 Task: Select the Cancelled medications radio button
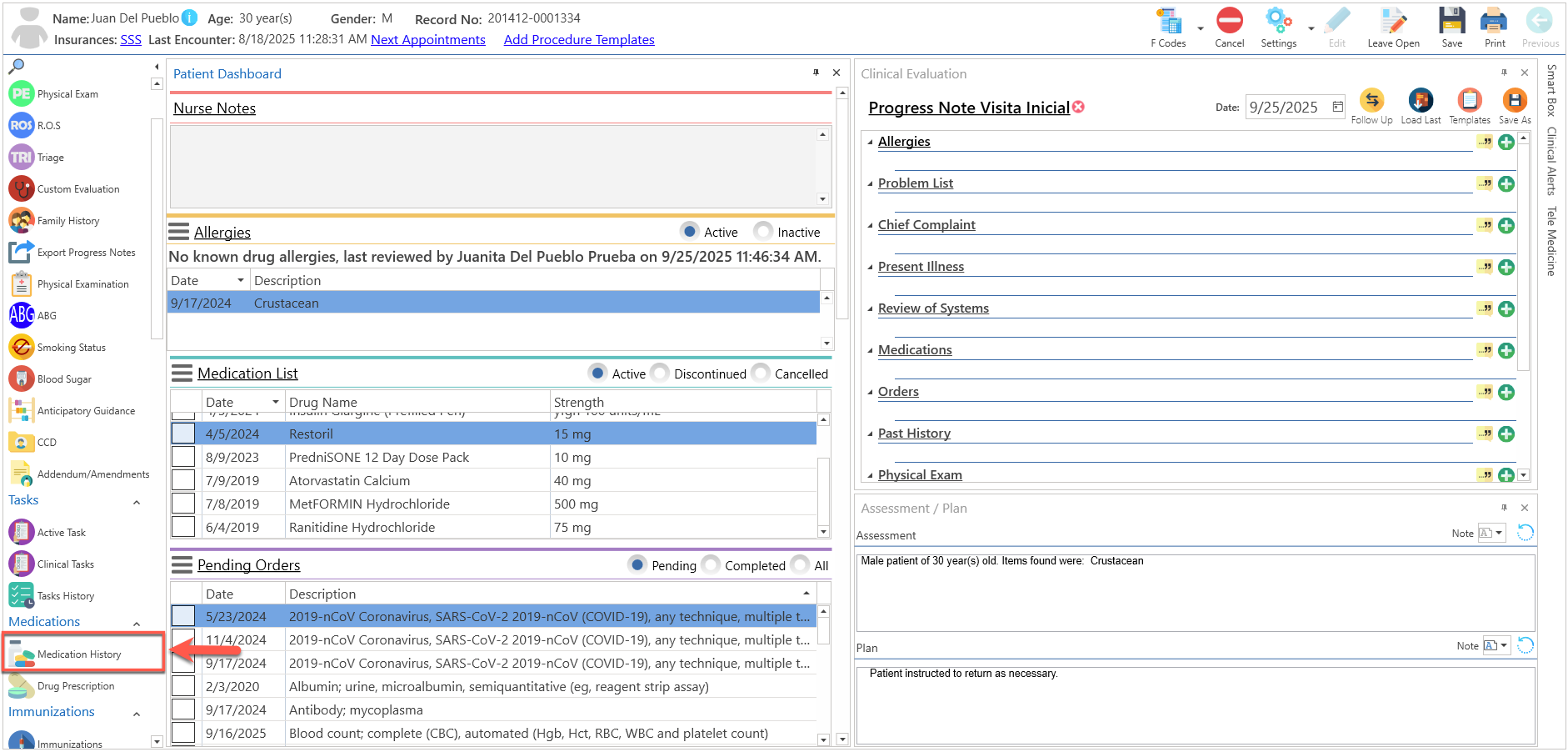[761, 373]
